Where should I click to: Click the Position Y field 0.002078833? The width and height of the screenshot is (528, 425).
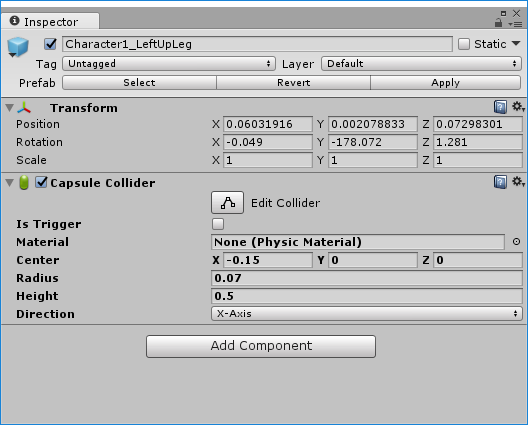click(373, 124)
